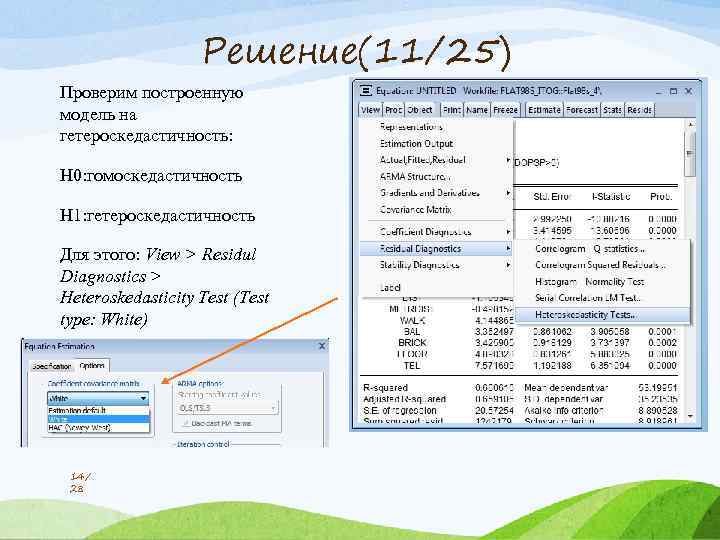The image size is (720, 540).
Task: Switch to the Options tab
Action: coord(92,366)
